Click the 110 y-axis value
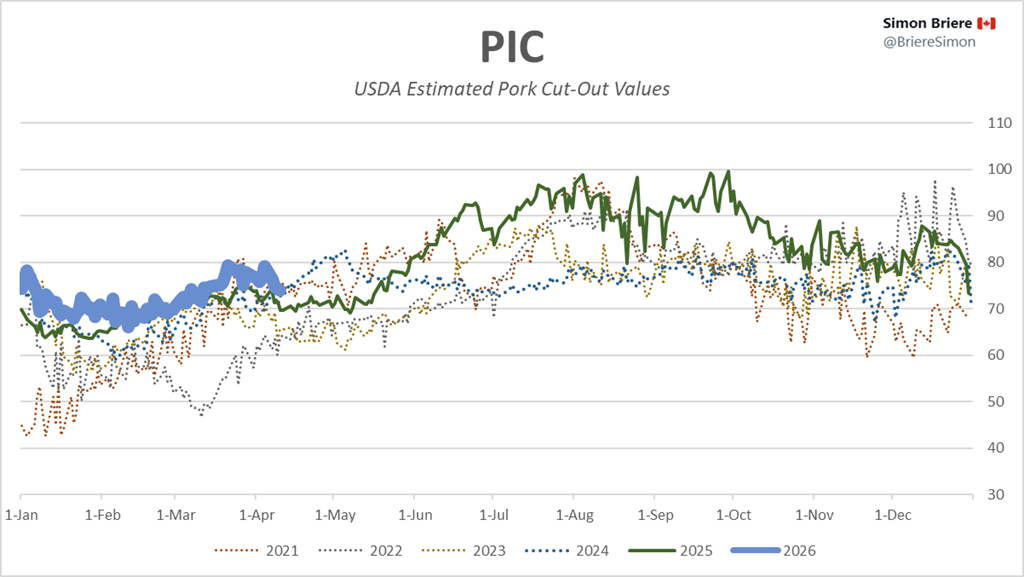The height and width of the screenshot is (577, 1024). (x=997, y=123)
